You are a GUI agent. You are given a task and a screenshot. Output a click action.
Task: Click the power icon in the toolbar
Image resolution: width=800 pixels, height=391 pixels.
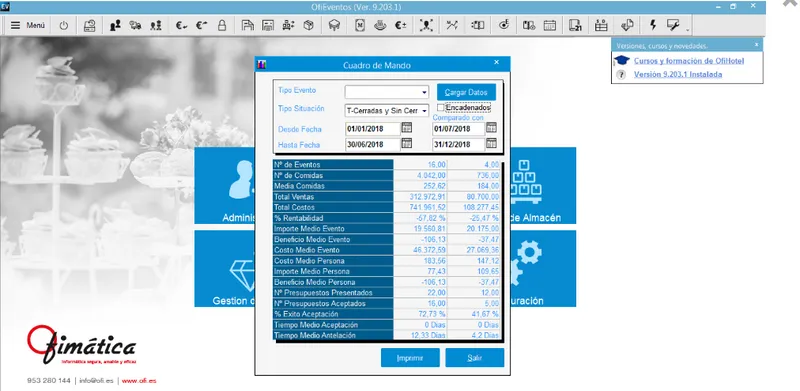point(63,25)
